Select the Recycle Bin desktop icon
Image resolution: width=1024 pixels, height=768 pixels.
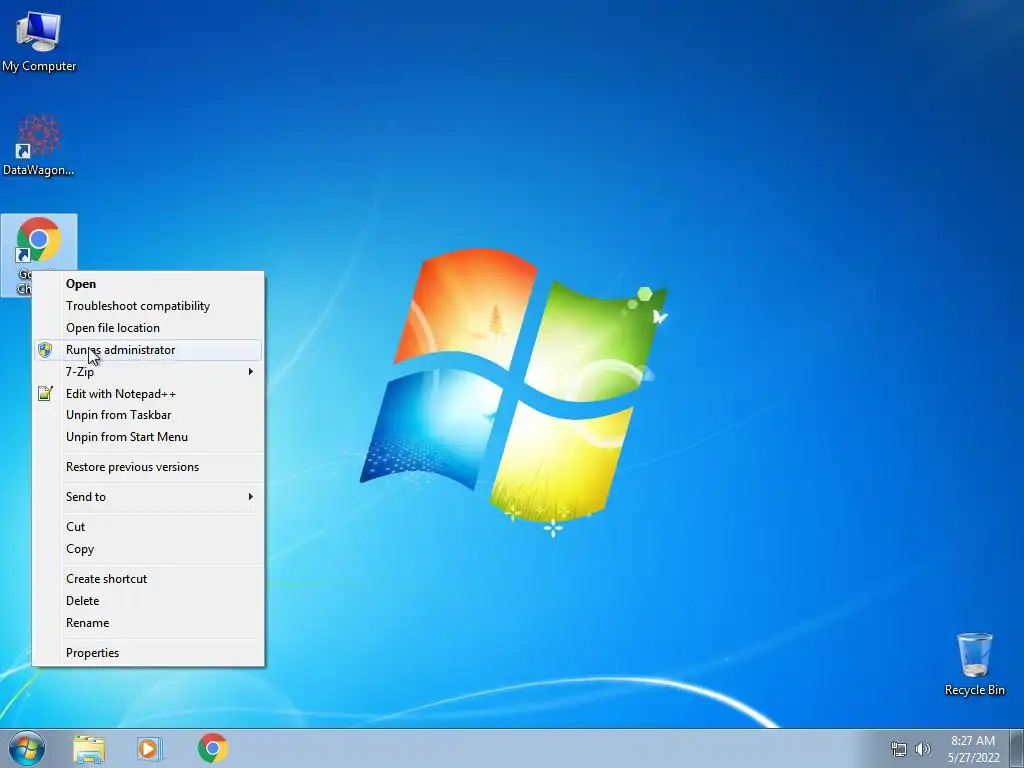point(974,664)
